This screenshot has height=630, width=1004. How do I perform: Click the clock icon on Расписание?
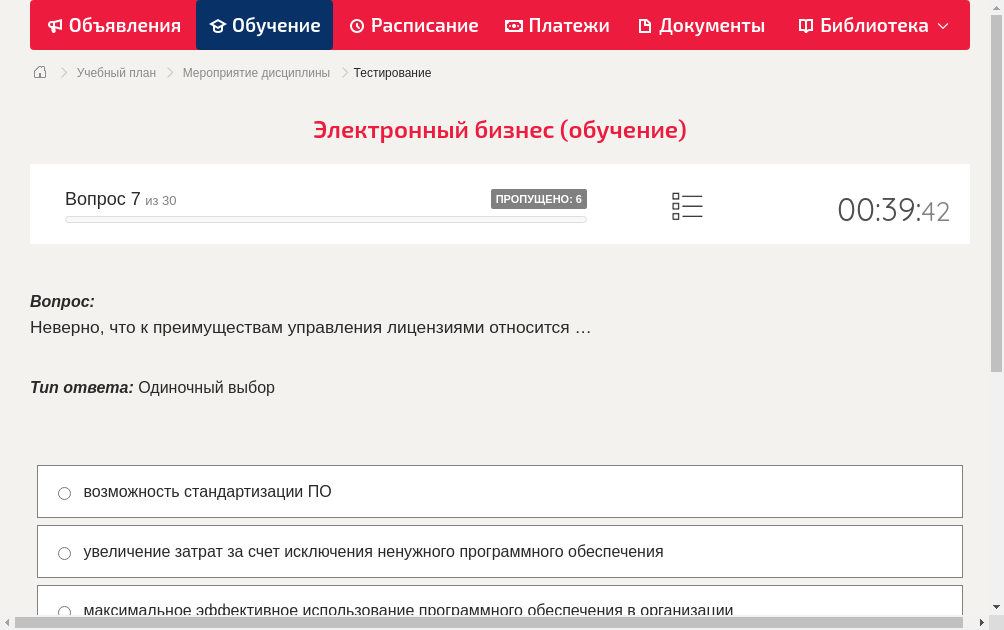coord(356,25)
